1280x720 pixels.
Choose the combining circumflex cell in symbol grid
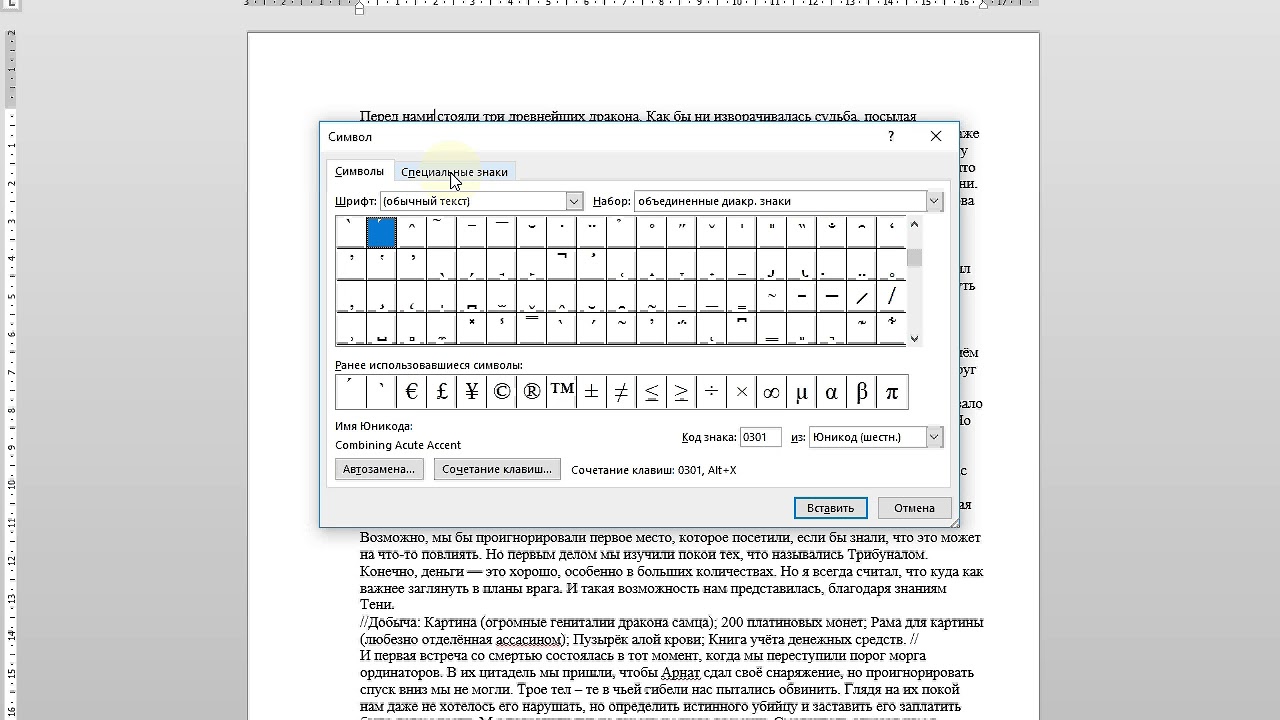click(x=411, y=232)
